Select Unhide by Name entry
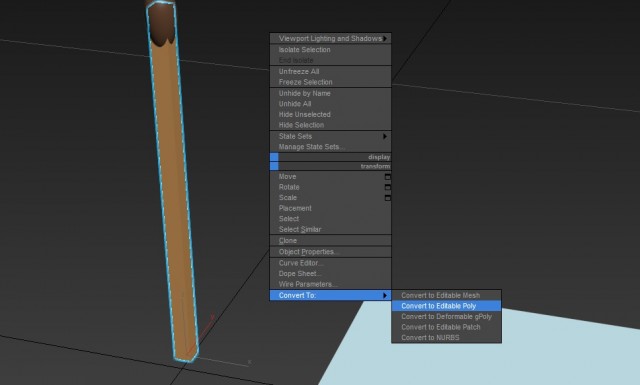 [330, 93]
